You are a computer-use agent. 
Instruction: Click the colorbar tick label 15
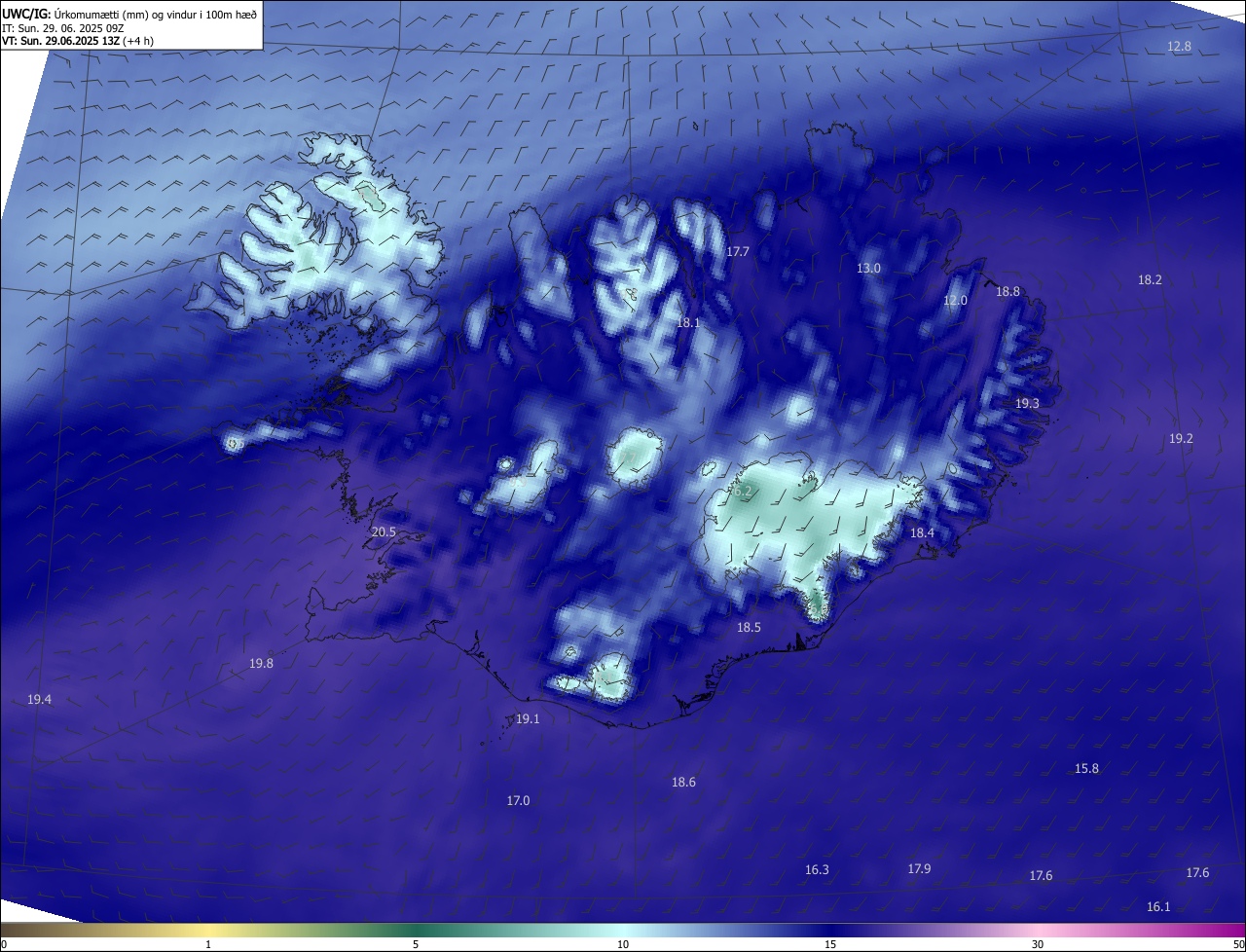[830, 945]
